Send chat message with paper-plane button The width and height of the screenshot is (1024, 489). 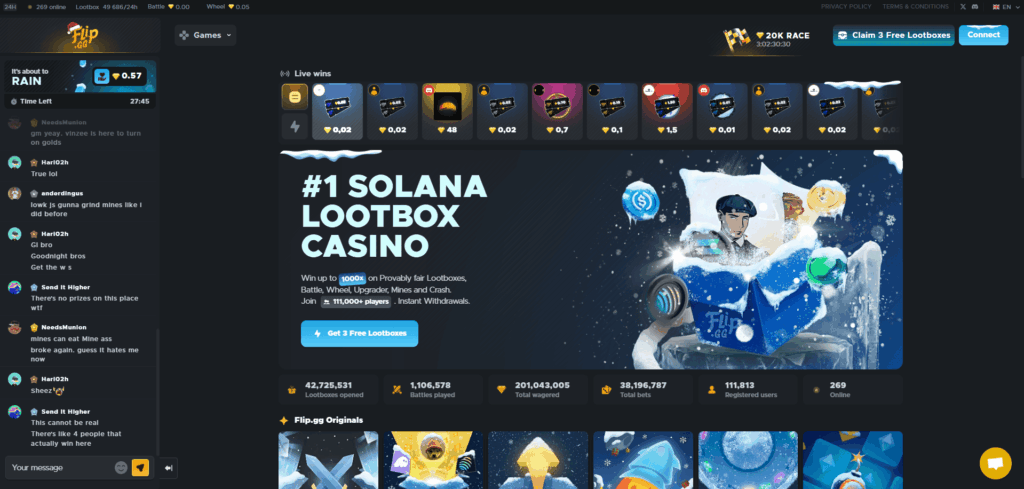pyautogui.click(x=140, y=467)
